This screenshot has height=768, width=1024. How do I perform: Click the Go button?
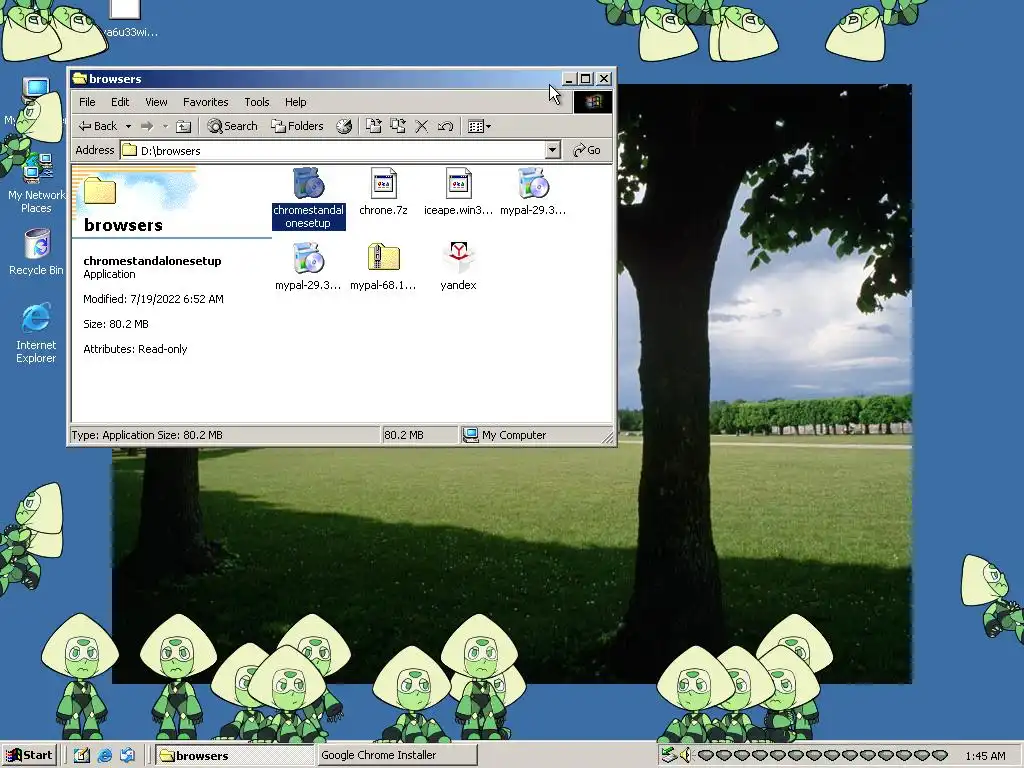[x=586, y=150]
